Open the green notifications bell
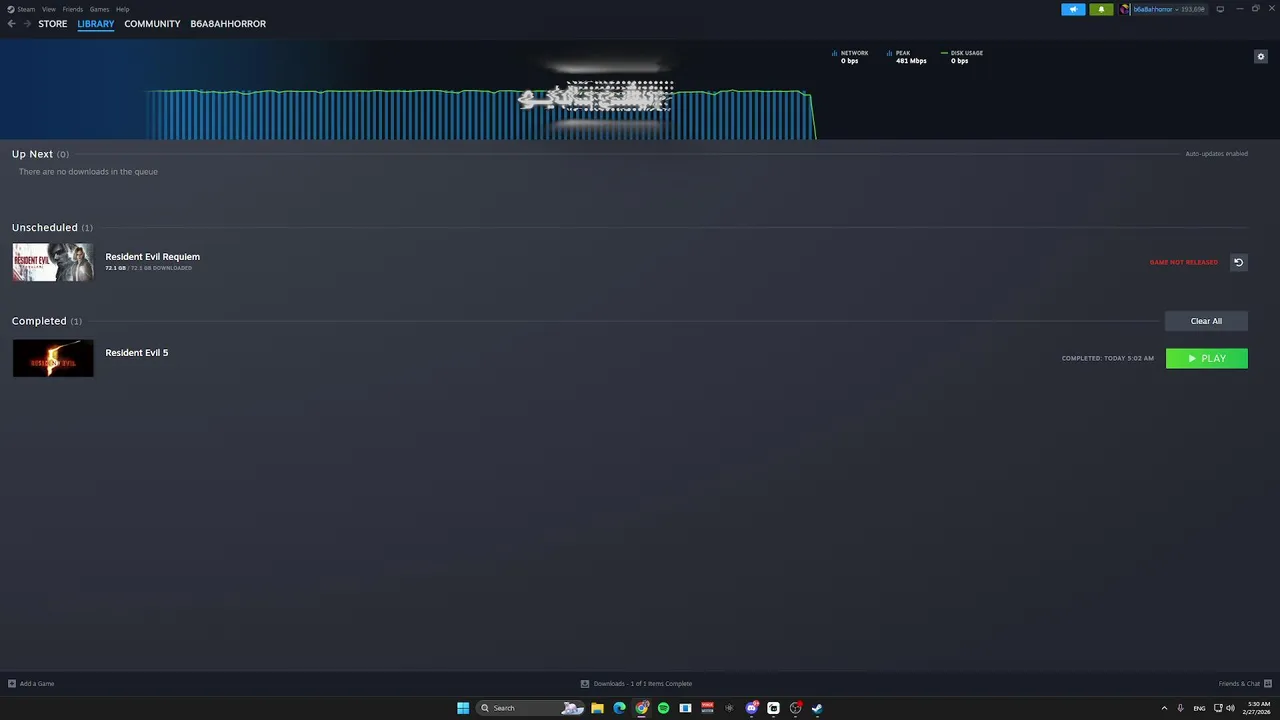 (x=1101, y=9)
